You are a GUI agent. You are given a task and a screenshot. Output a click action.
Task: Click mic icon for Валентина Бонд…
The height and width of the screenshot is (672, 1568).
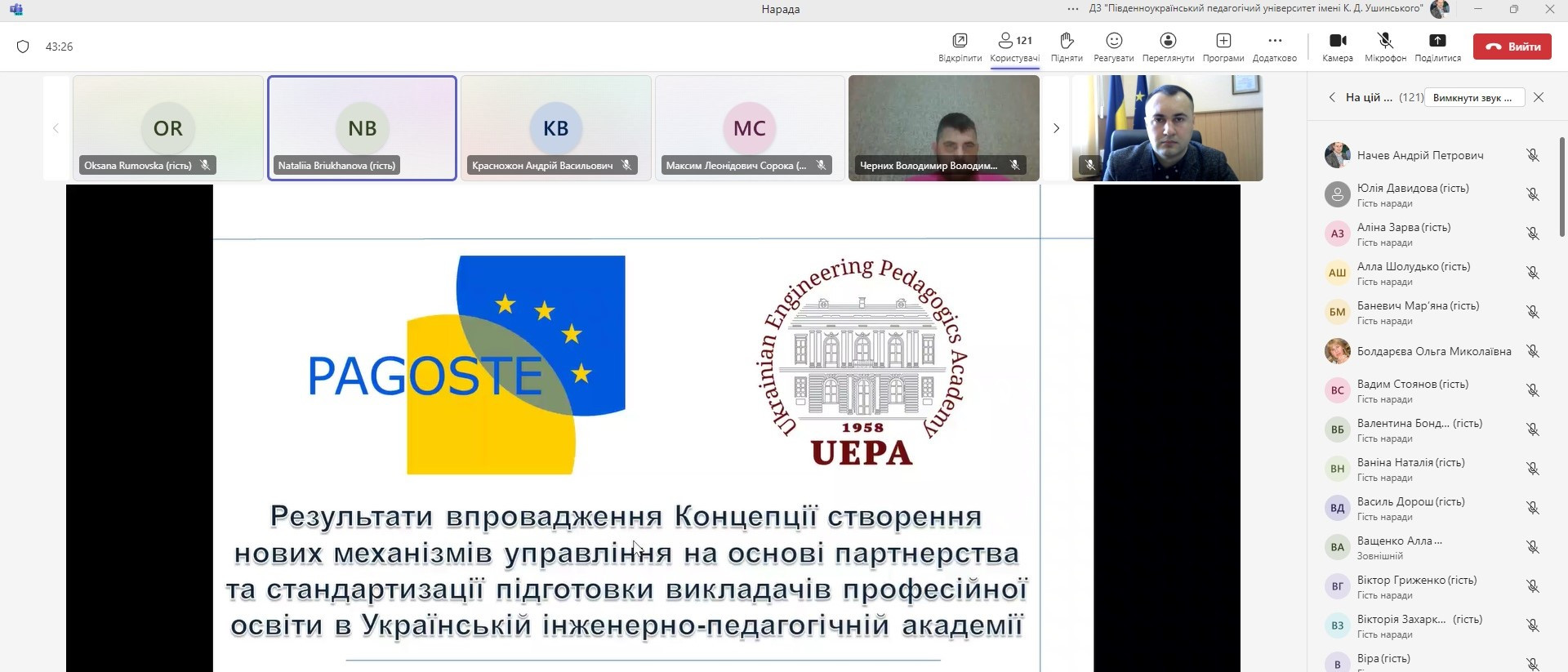tap(1533, 429)
